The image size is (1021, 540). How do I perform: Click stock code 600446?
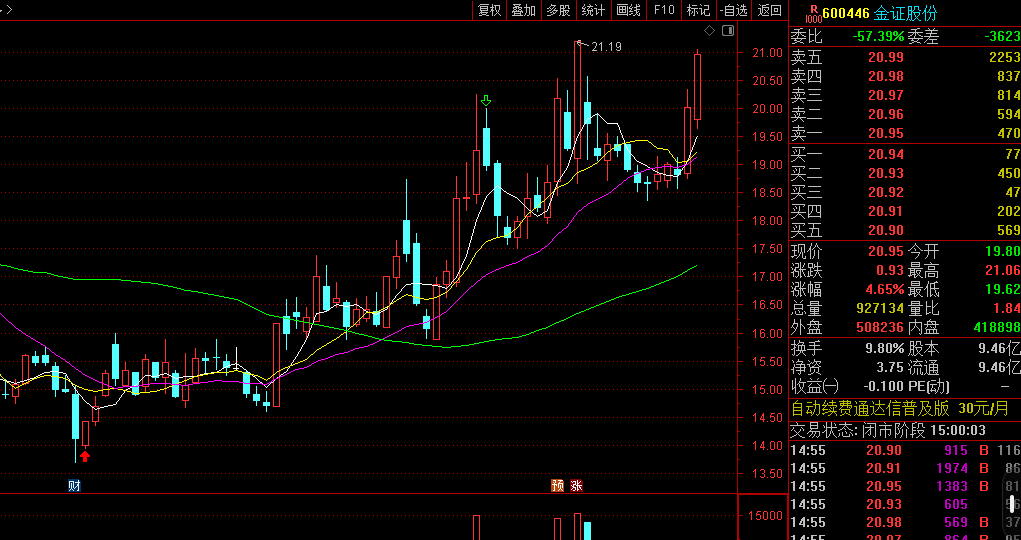846,13
